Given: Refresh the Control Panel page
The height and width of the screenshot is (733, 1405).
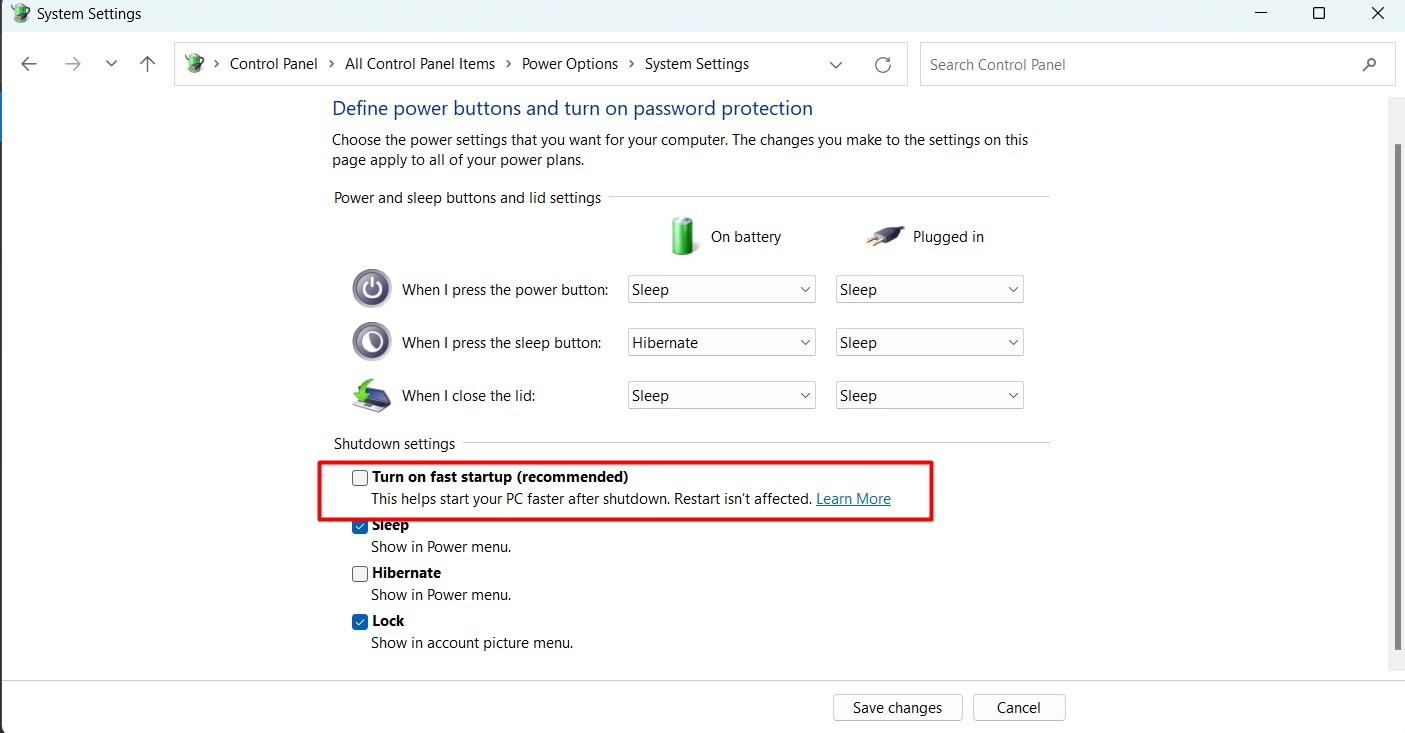Looking at the screenshot, I should tap(882, 64).
